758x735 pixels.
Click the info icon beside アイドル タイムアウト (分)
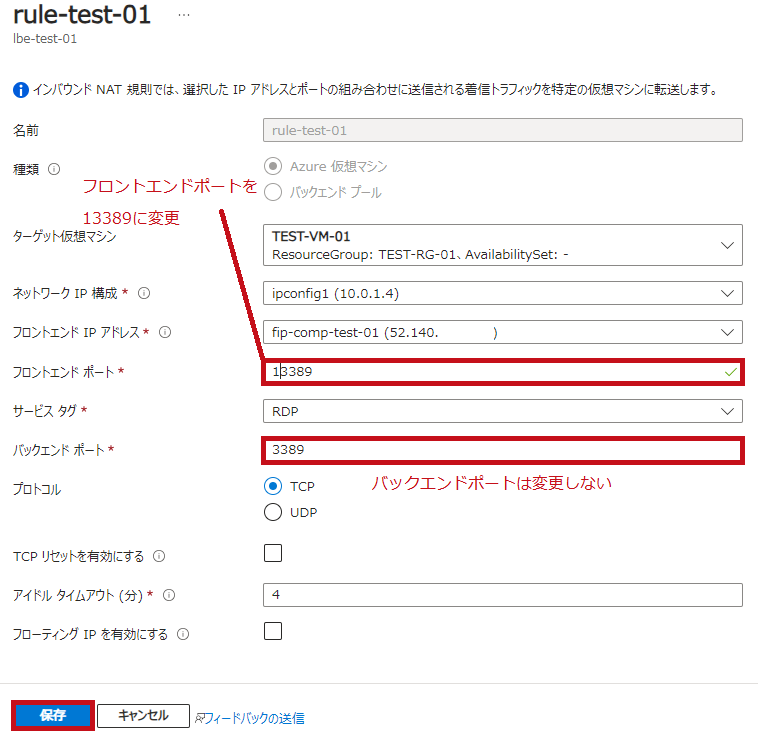(169, 595)
